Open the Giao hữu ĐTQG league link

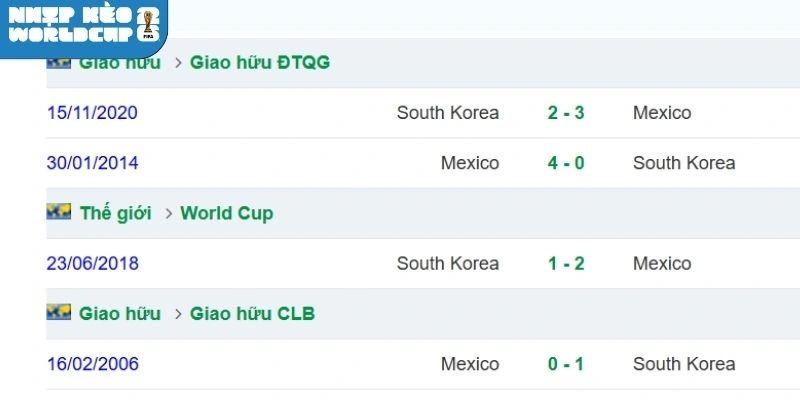[259, 63]
